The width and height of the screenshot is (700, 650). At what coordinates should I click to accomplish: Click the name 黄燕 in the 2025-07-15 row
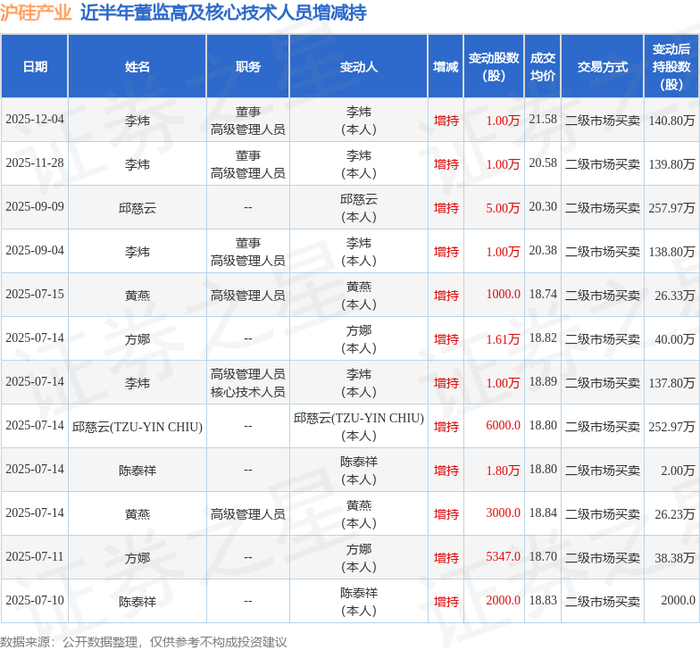tap(137, 296)
